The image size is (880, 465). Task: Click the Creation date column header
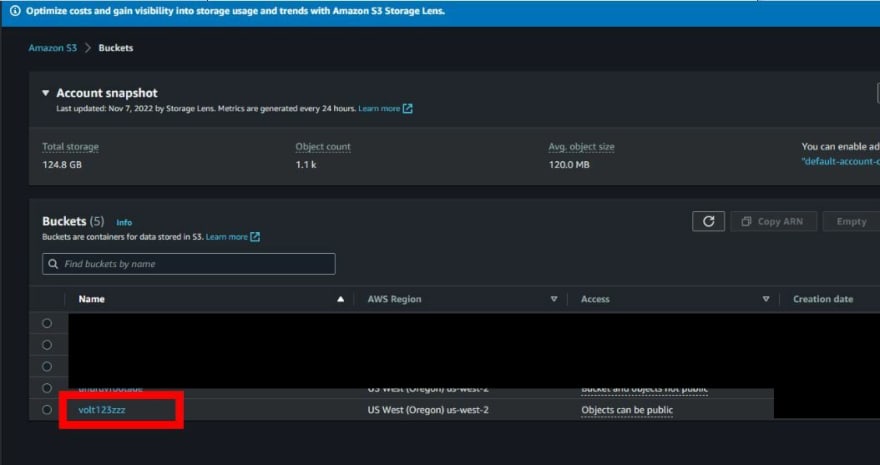click(x=823, y=300)
